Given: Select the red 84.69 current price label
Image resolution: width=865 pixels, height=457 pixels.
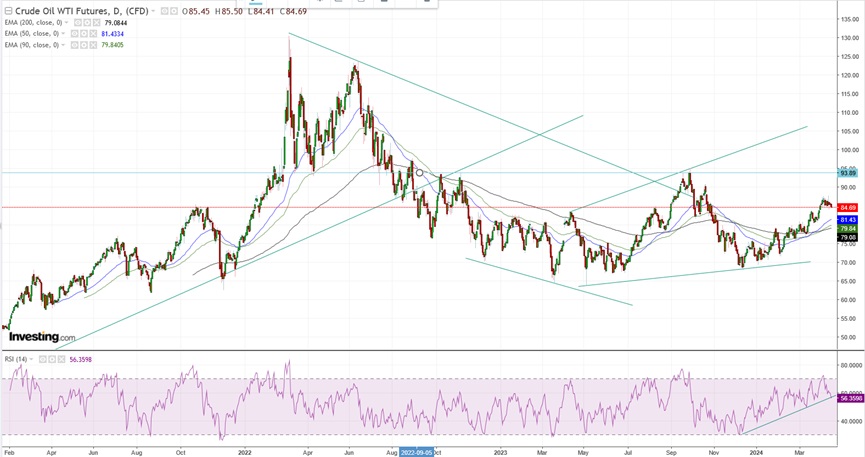Looking at the screenshot, I should click(x=848, y=207).
